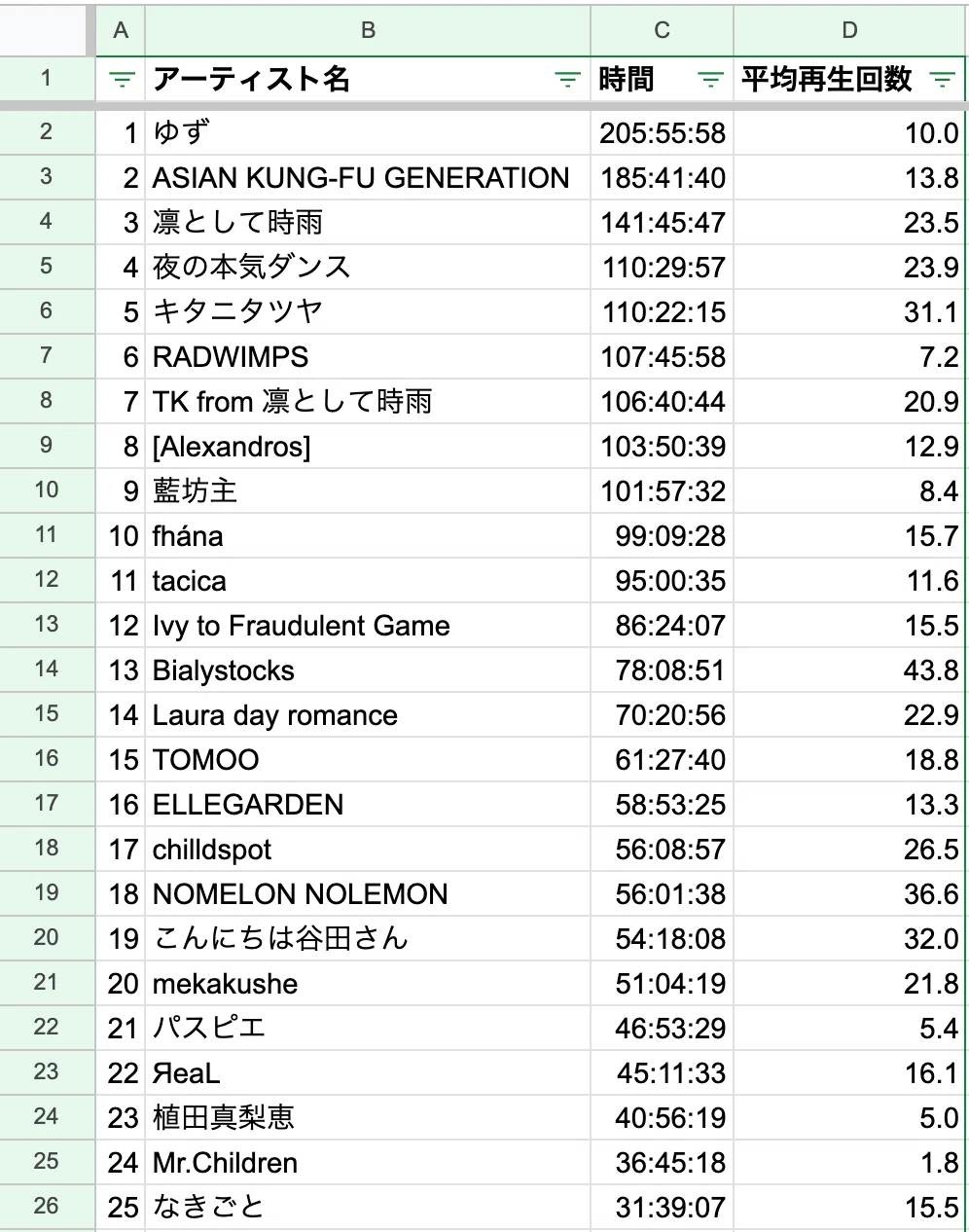
Task: Select the row 14 header
Action: (x=47, y=670)
